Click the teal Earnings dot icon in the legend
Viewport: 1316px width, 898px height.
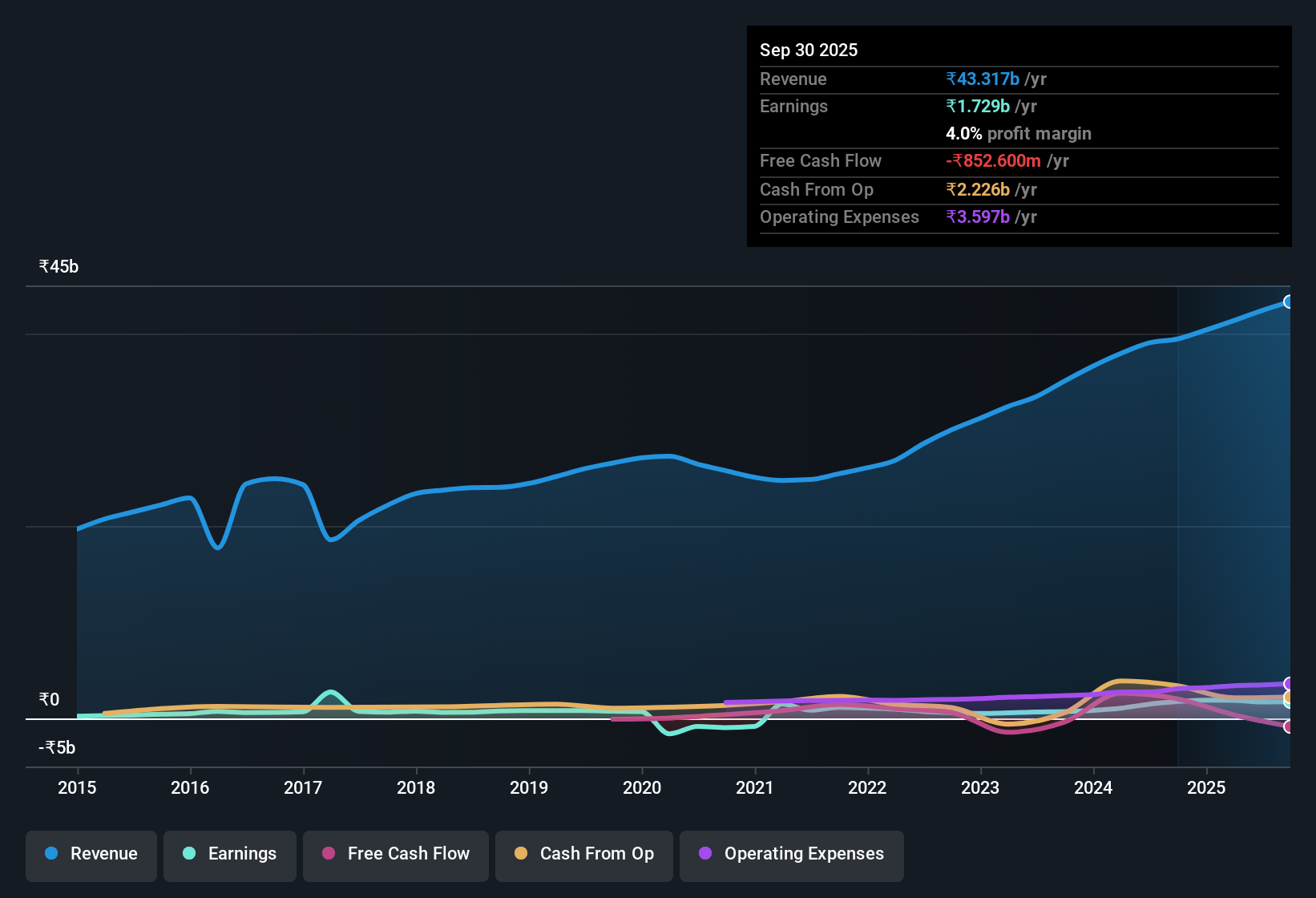point(189,853)
